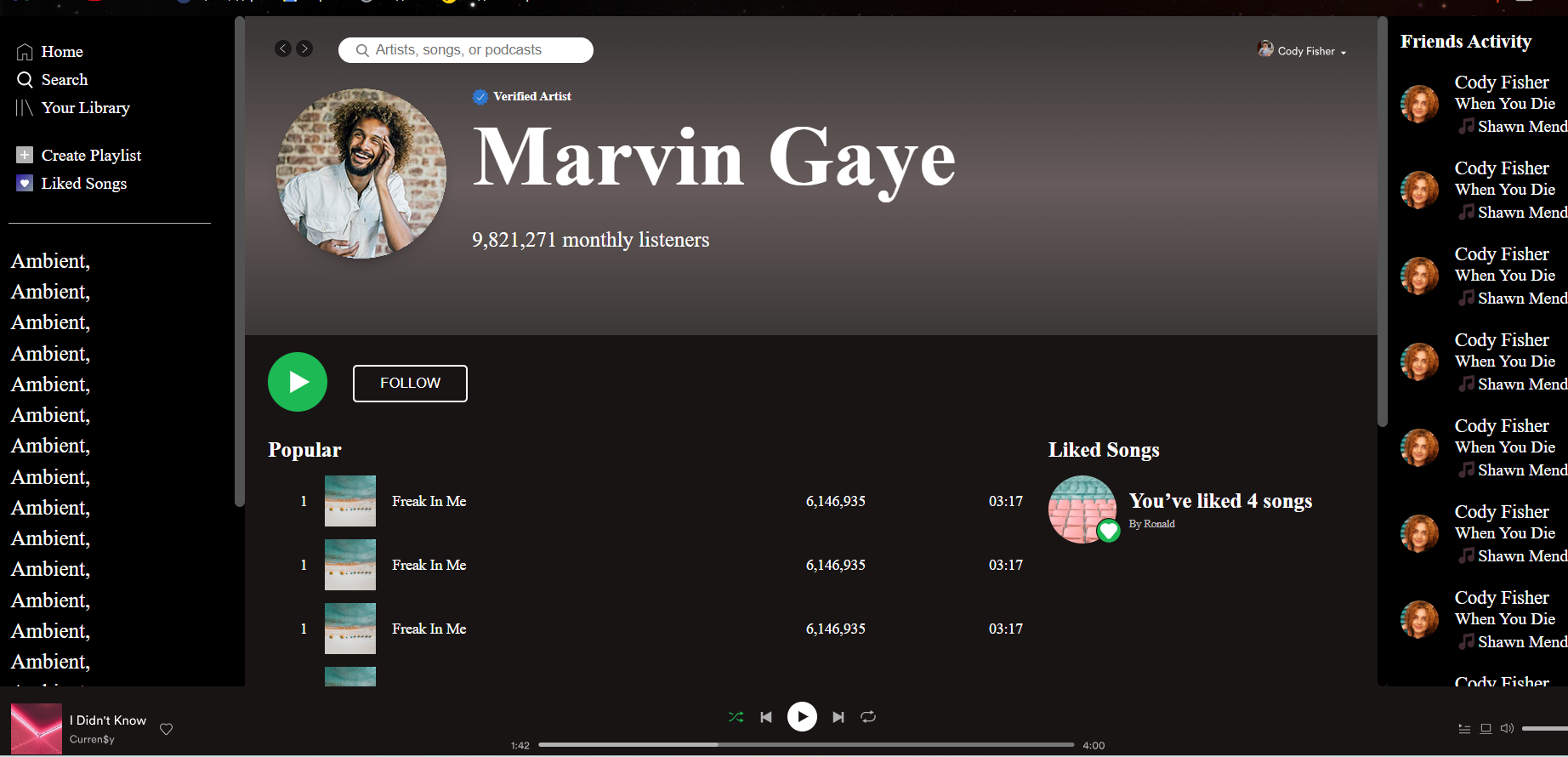1568x757 pixels.
Task: Enable repeat playback
Action: coord(868,717)
